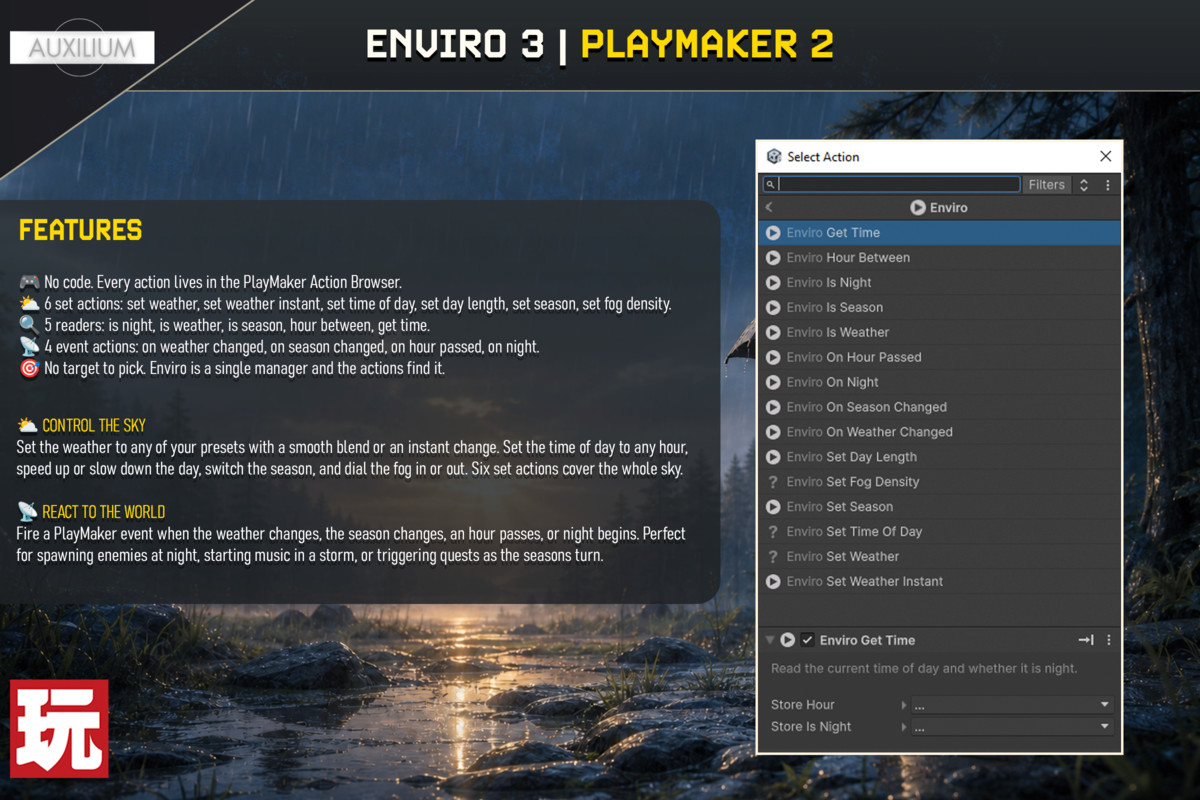Select the Enviro Is Weather action
Screen dimensions: 1200x800
940,333
